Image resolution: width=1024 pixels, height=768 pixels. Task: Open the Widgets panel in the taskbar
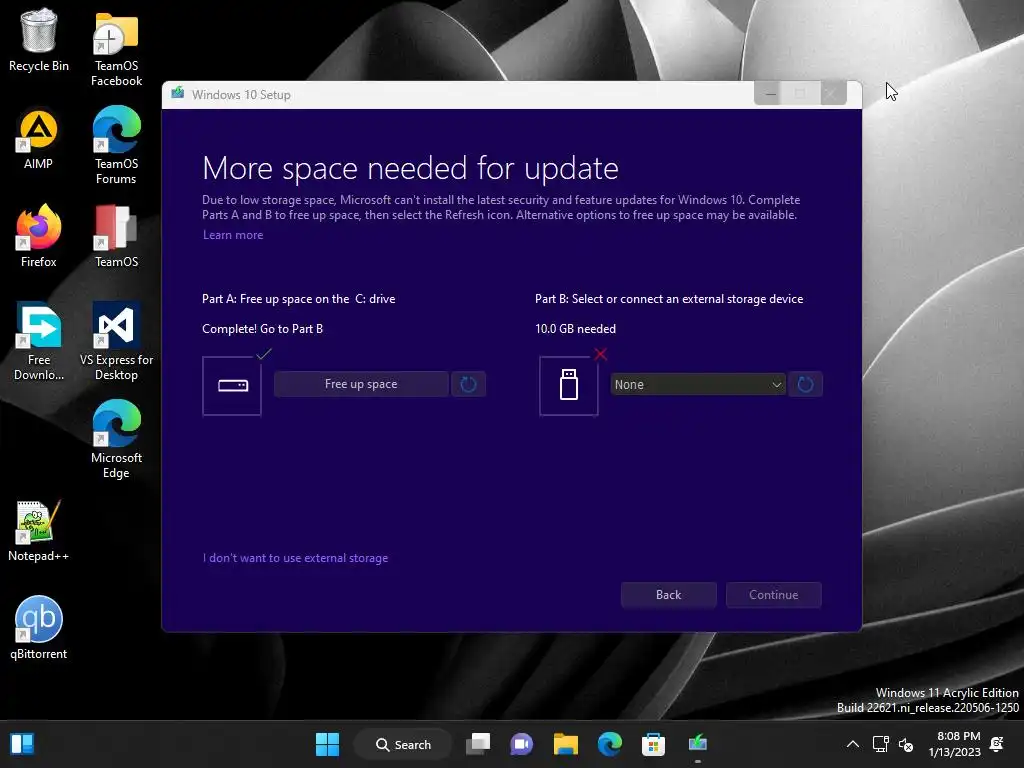point(22,744)
